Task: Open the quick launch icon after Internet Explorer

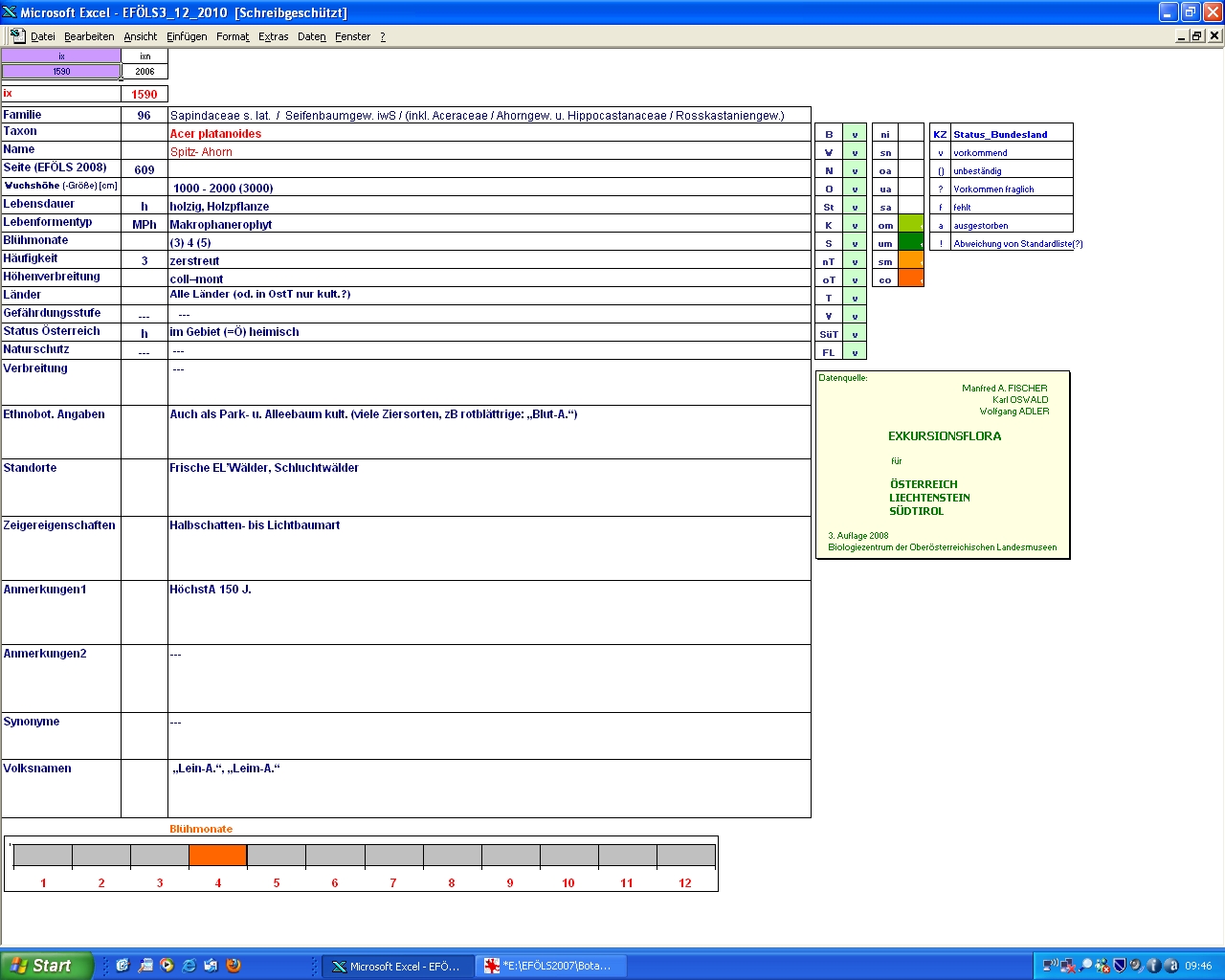Action: click(x=212, y=966)
